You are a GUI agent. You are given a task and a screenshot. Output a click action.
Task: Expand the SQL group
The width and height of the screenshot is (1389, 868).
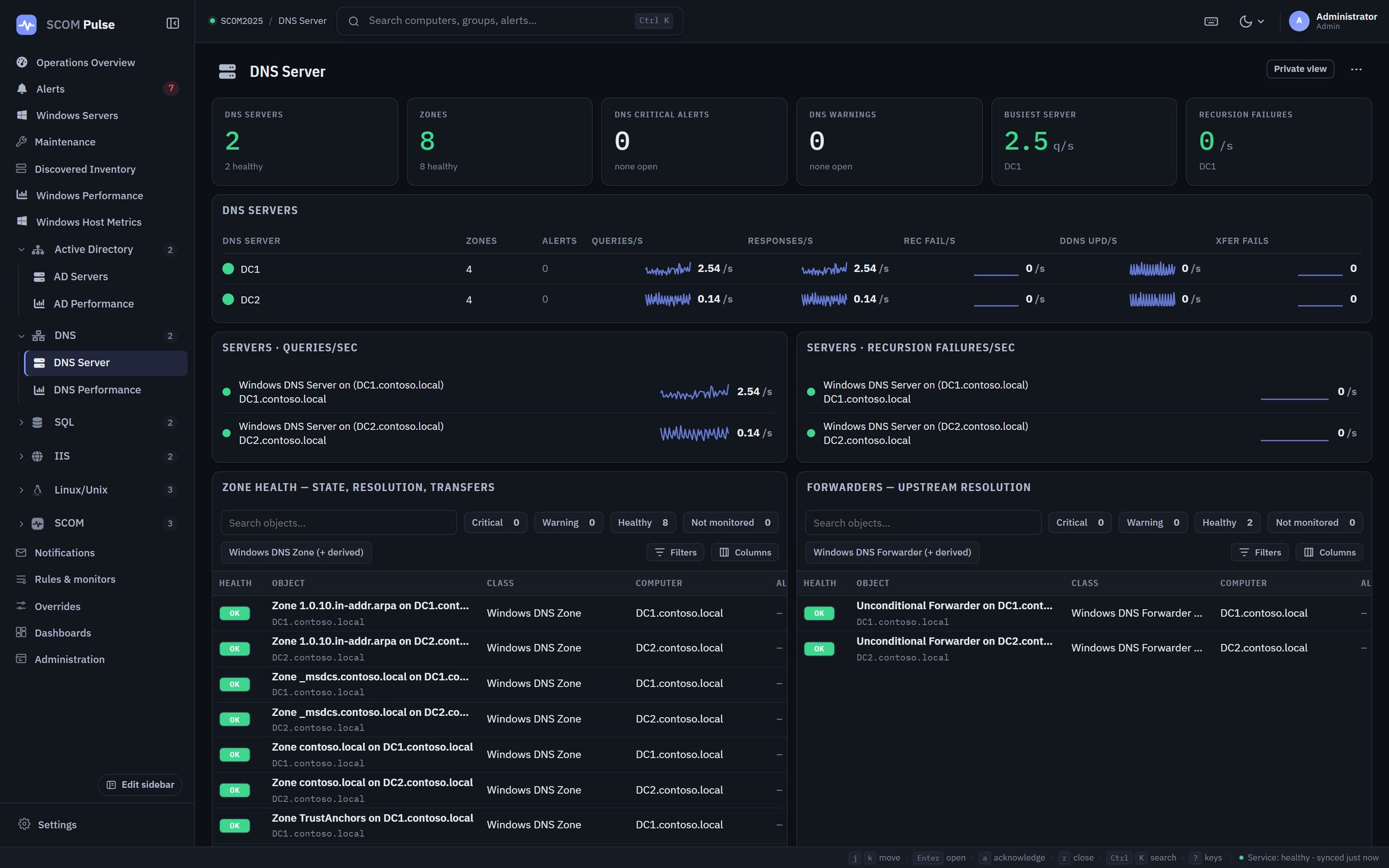pos(21,422)
